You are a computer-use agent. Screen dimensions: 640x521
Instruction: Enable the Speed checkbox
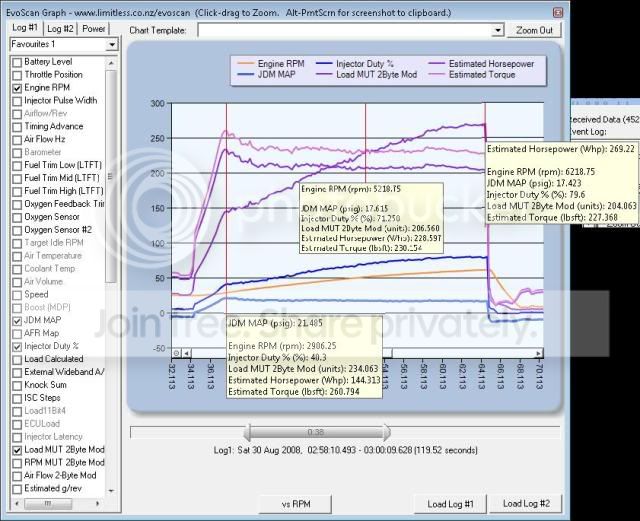[17, 295]
